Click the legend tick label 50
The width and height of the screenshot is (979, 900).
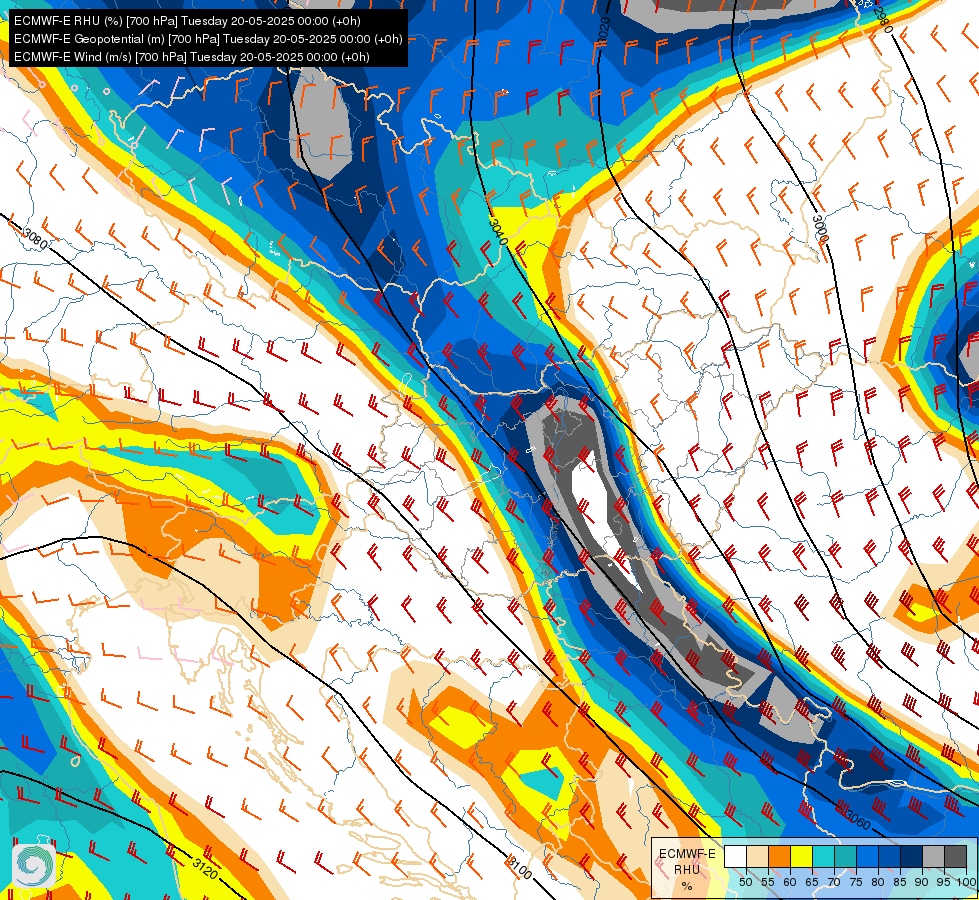[746, 882]
